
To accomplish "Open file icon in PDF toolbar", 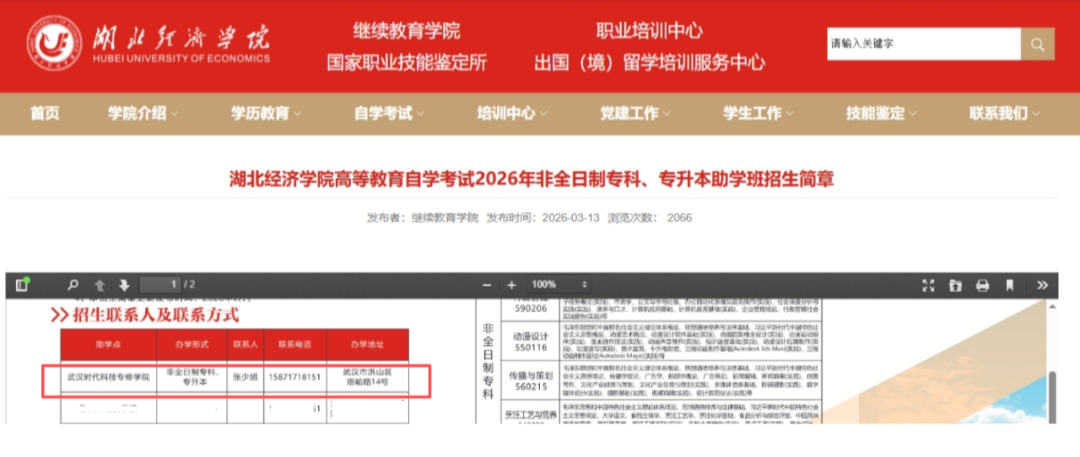I will (x=955, y=285).
